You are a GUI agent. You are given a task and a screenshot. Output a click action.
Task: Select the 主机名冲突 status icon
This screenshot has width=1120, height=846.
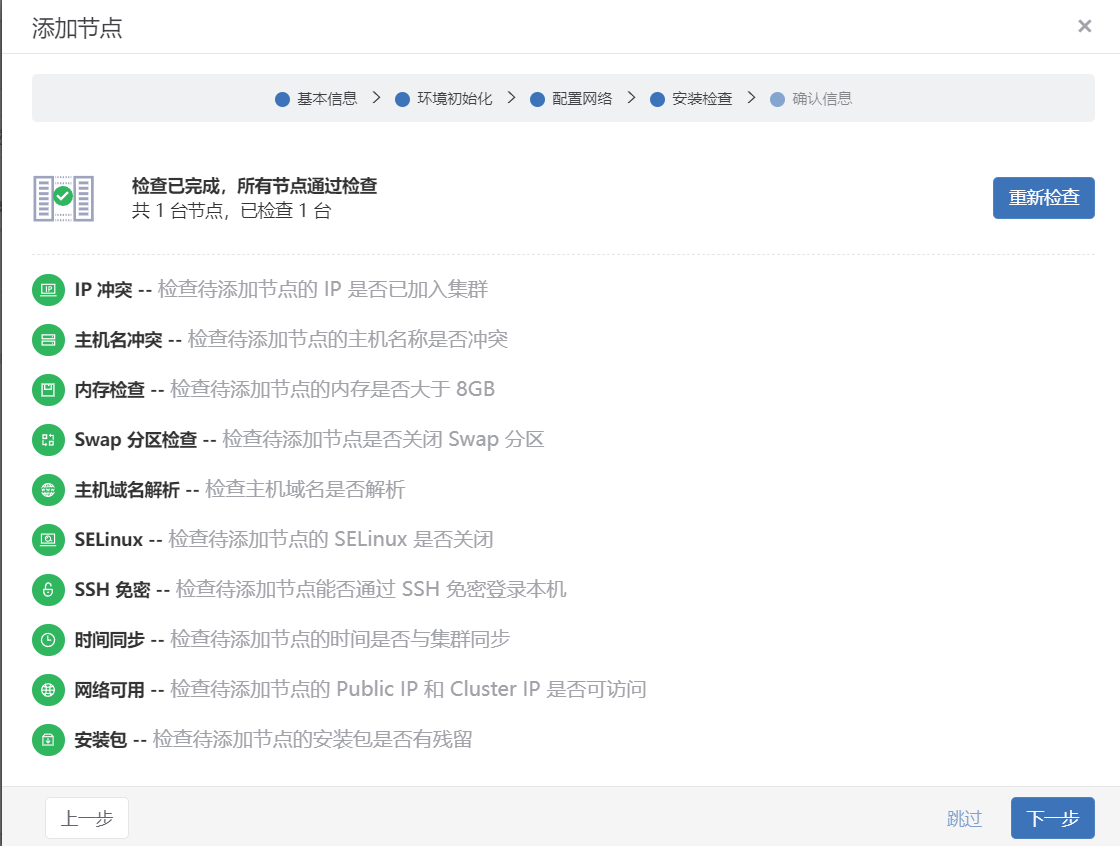[x=46, y=340]
